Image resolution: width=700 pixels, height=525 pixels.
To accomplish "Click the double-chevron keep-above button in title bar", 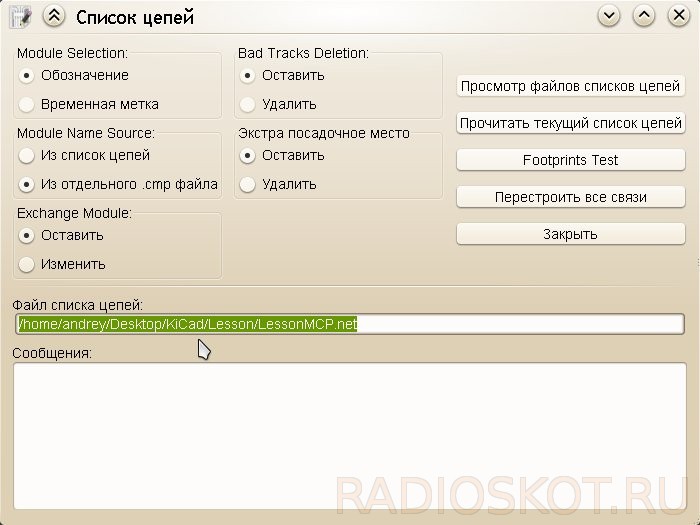I will [x=54, y=16].
